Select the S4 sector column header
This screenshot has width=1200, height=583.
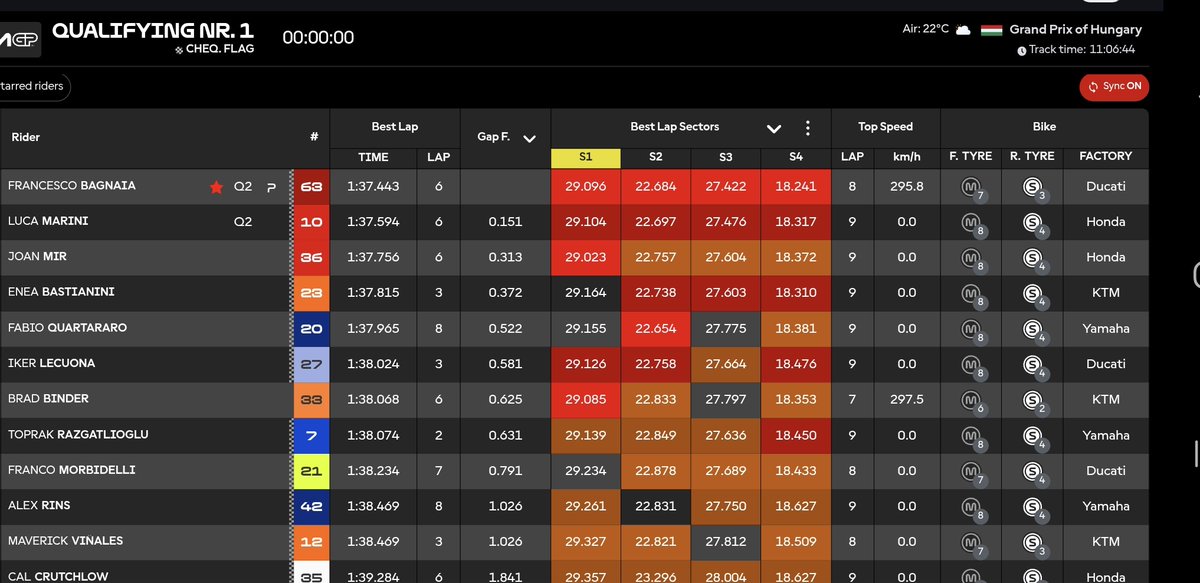(795, 157)
